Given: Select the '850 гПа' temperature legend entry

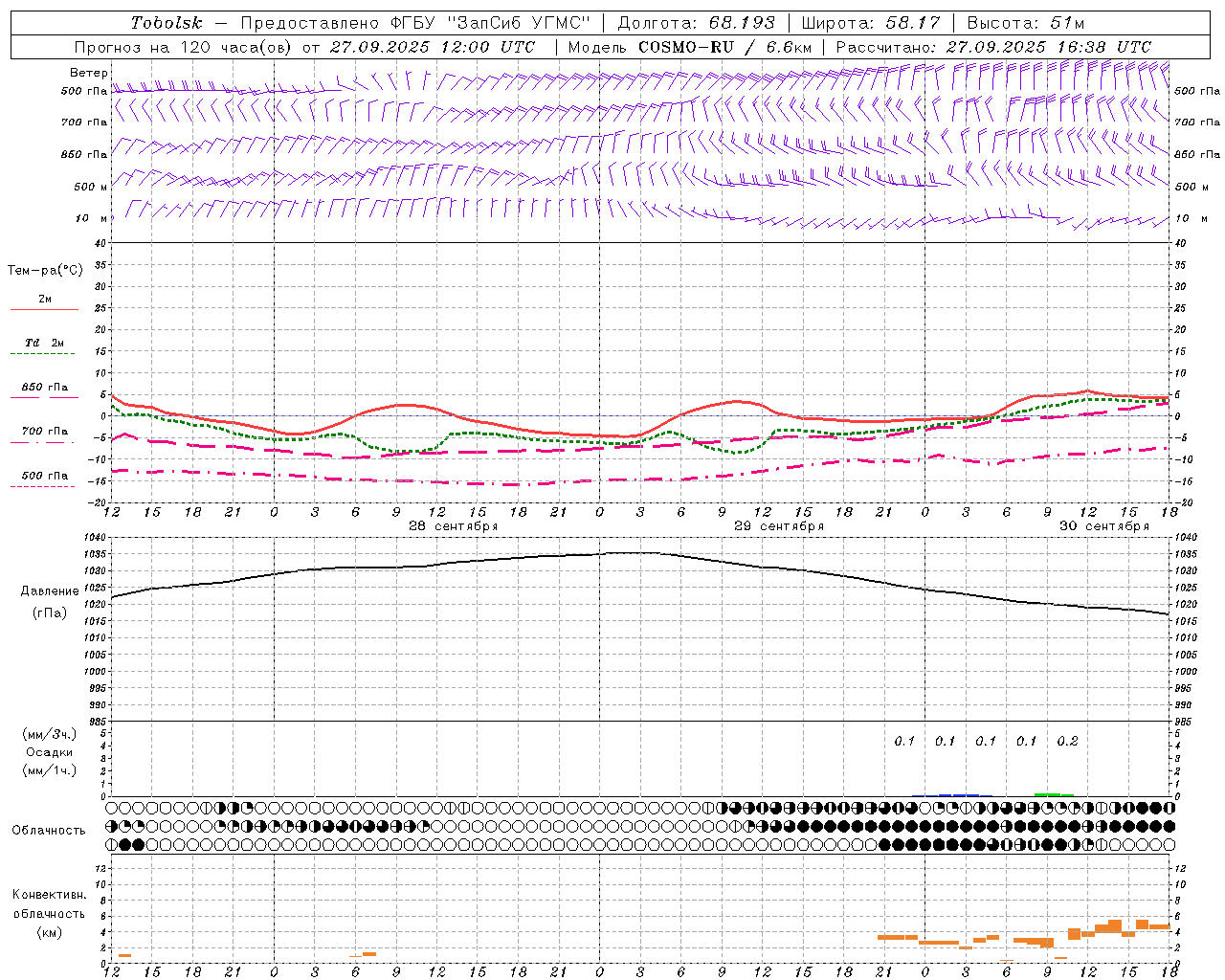Looking at the screenshot, I should (44, 388).
